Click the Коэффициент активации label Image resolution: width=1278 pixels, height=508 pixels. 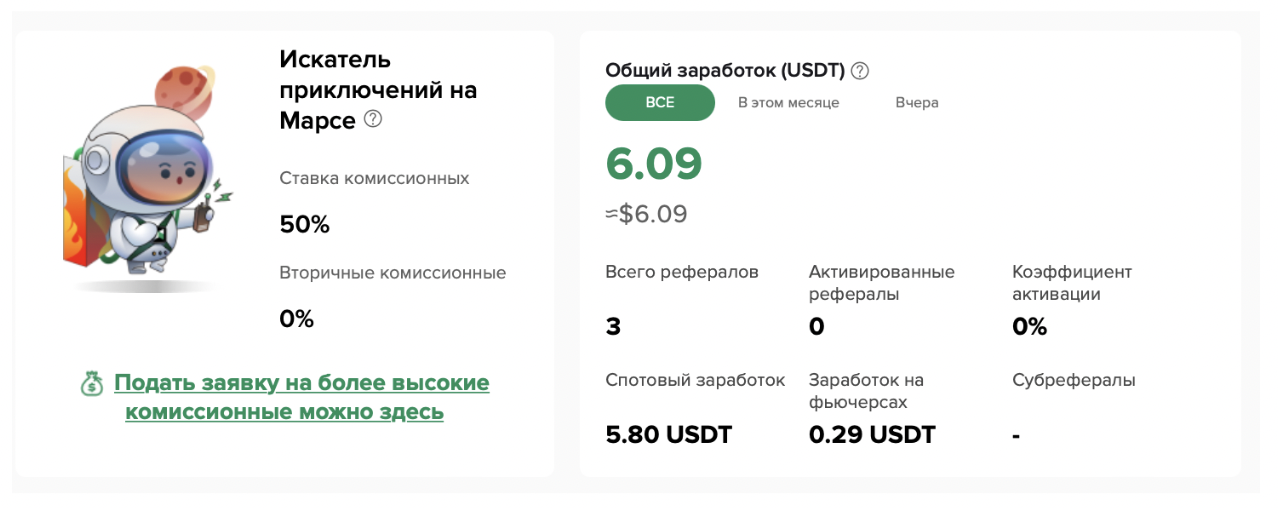[x=1072, y=283]
